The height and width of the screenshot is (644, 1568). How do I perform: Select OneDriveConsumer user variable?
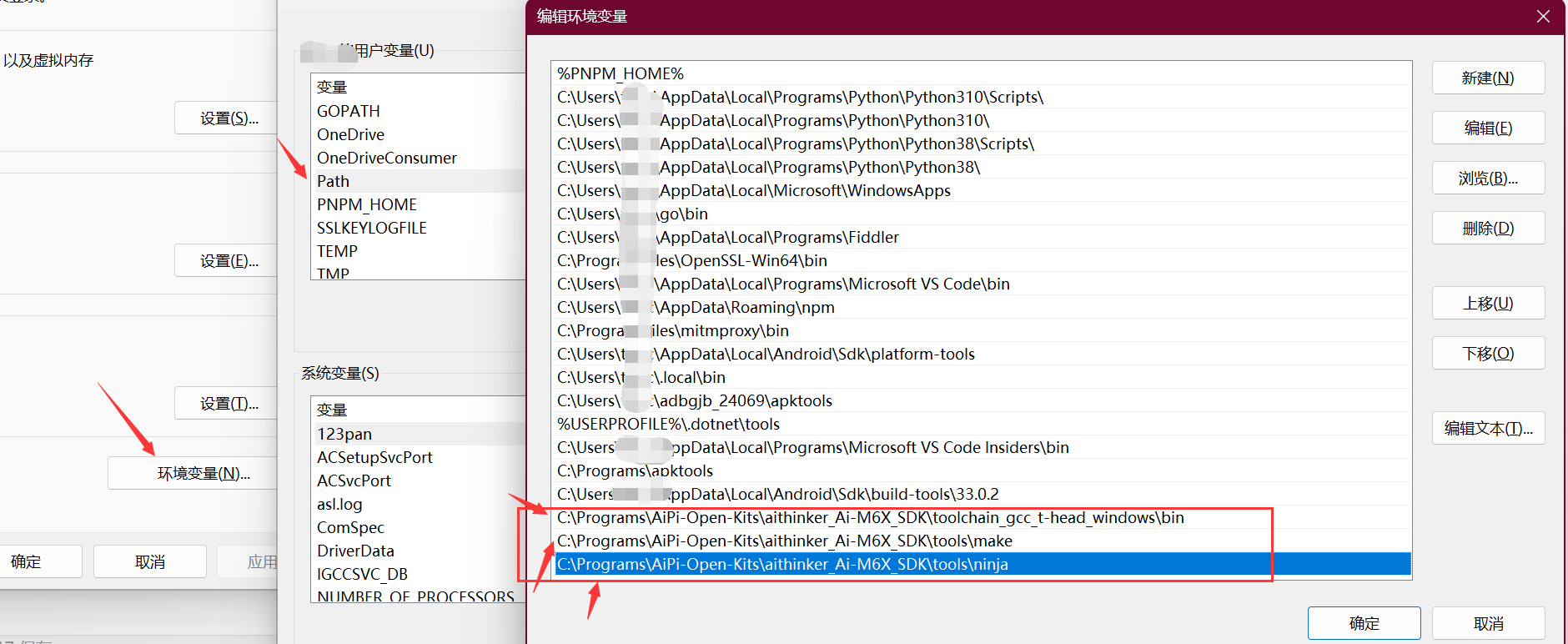(x=419, y=158)
